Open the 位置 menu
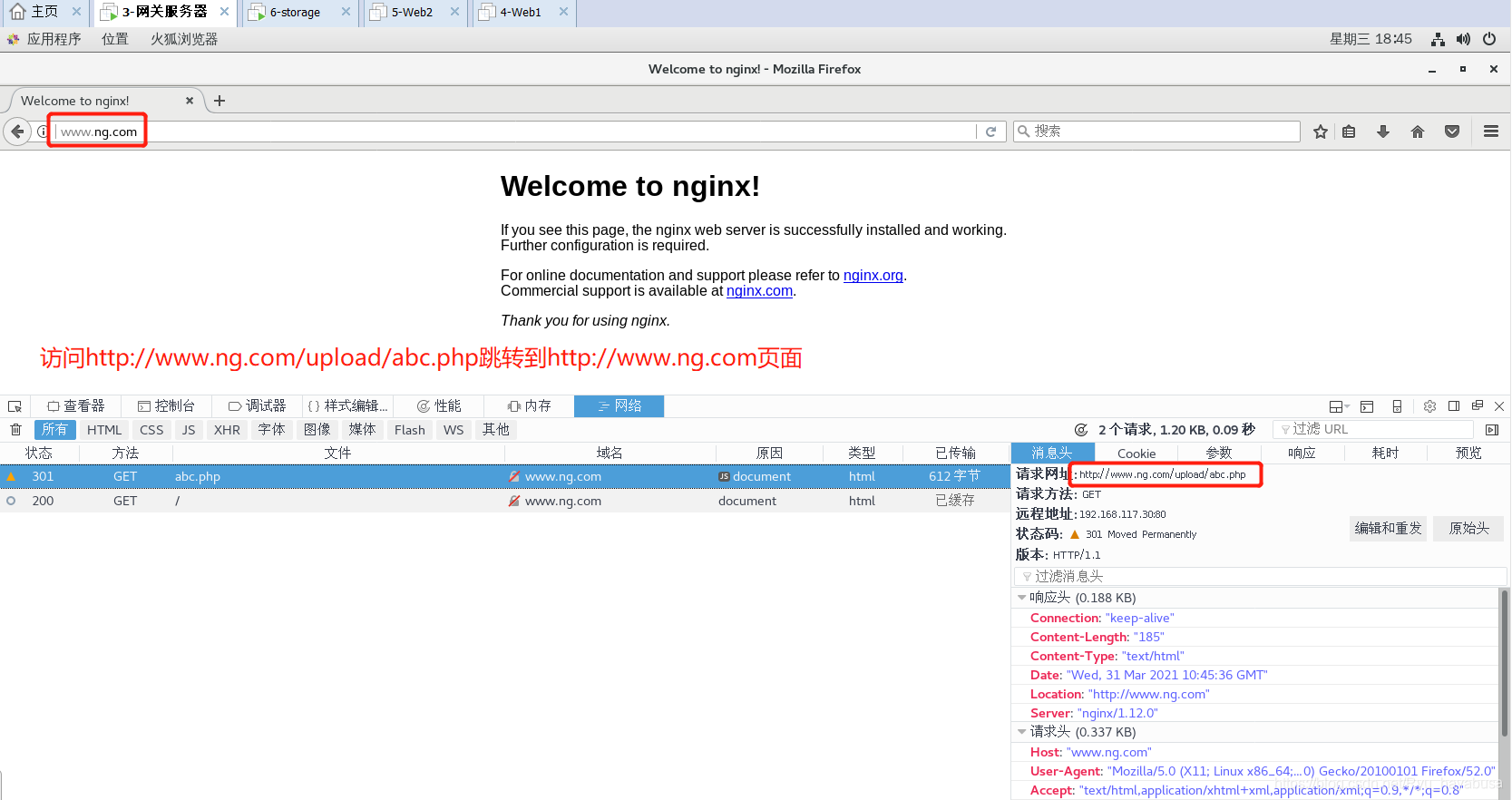The image size is (1512, 800). coord(114,39)
